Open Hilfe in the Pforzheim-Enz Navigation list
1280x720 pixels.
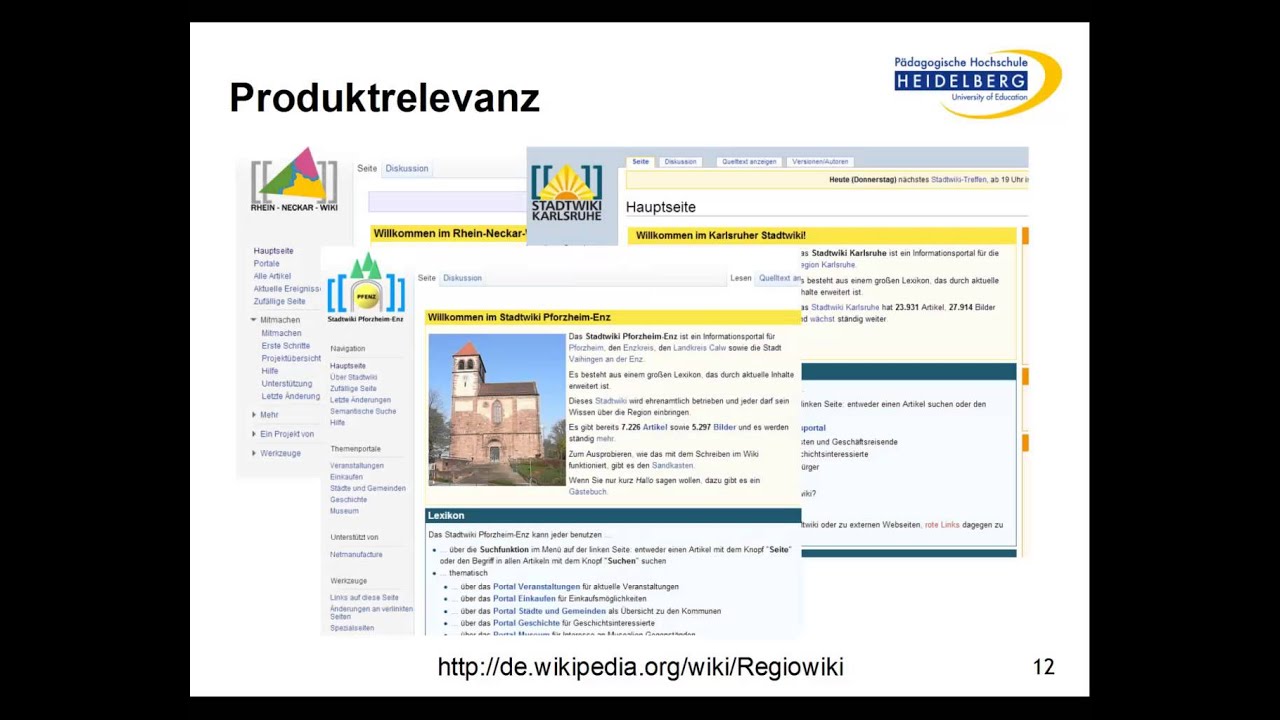point(337,422)
